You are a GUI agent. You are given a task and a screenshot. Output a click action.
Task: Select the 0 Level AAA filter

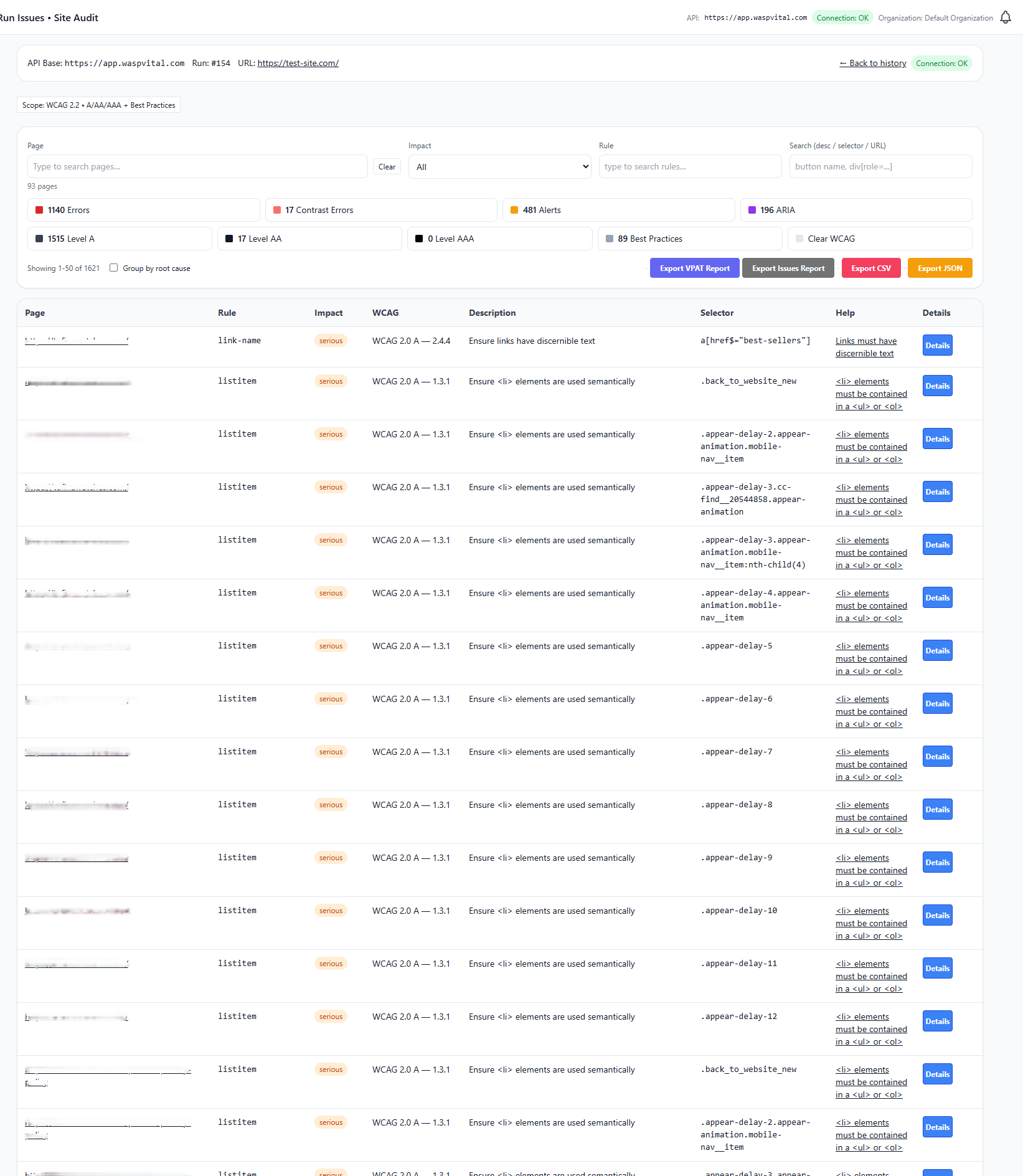[499, 239]
